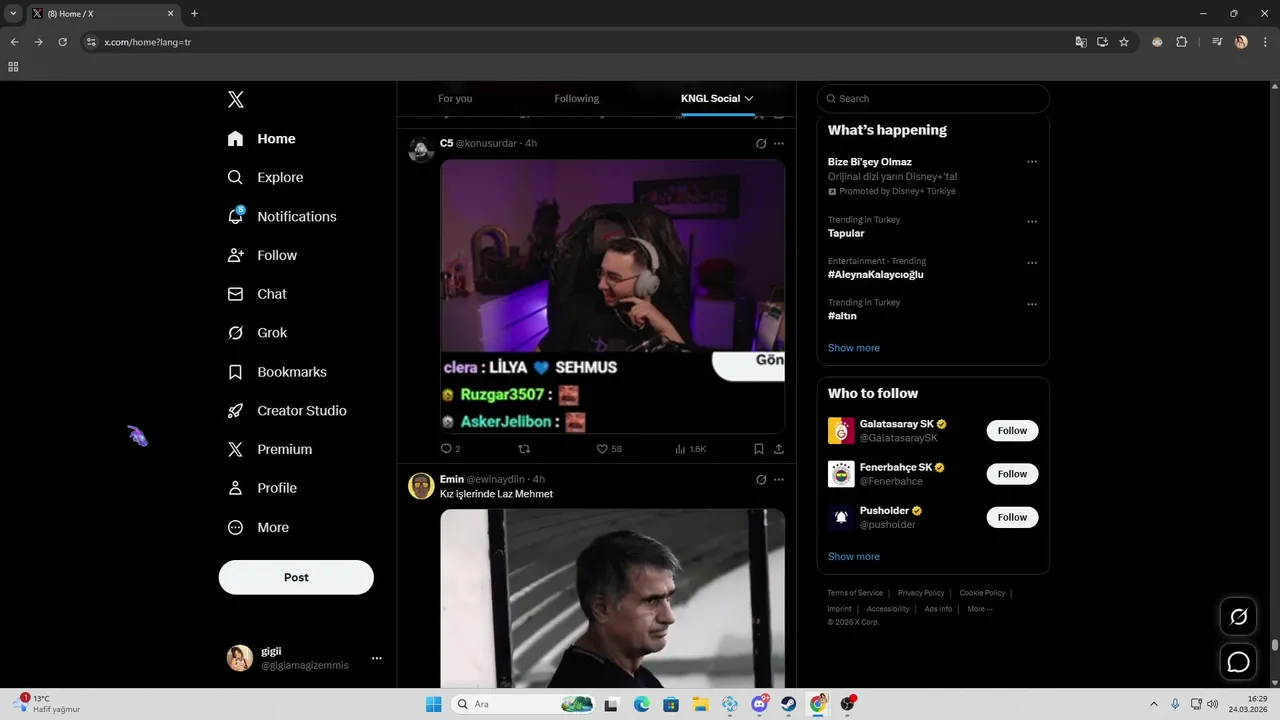Reply to C5's post with 2 replies
This screenshot has height=720, width=1280.
pos(450,449)
